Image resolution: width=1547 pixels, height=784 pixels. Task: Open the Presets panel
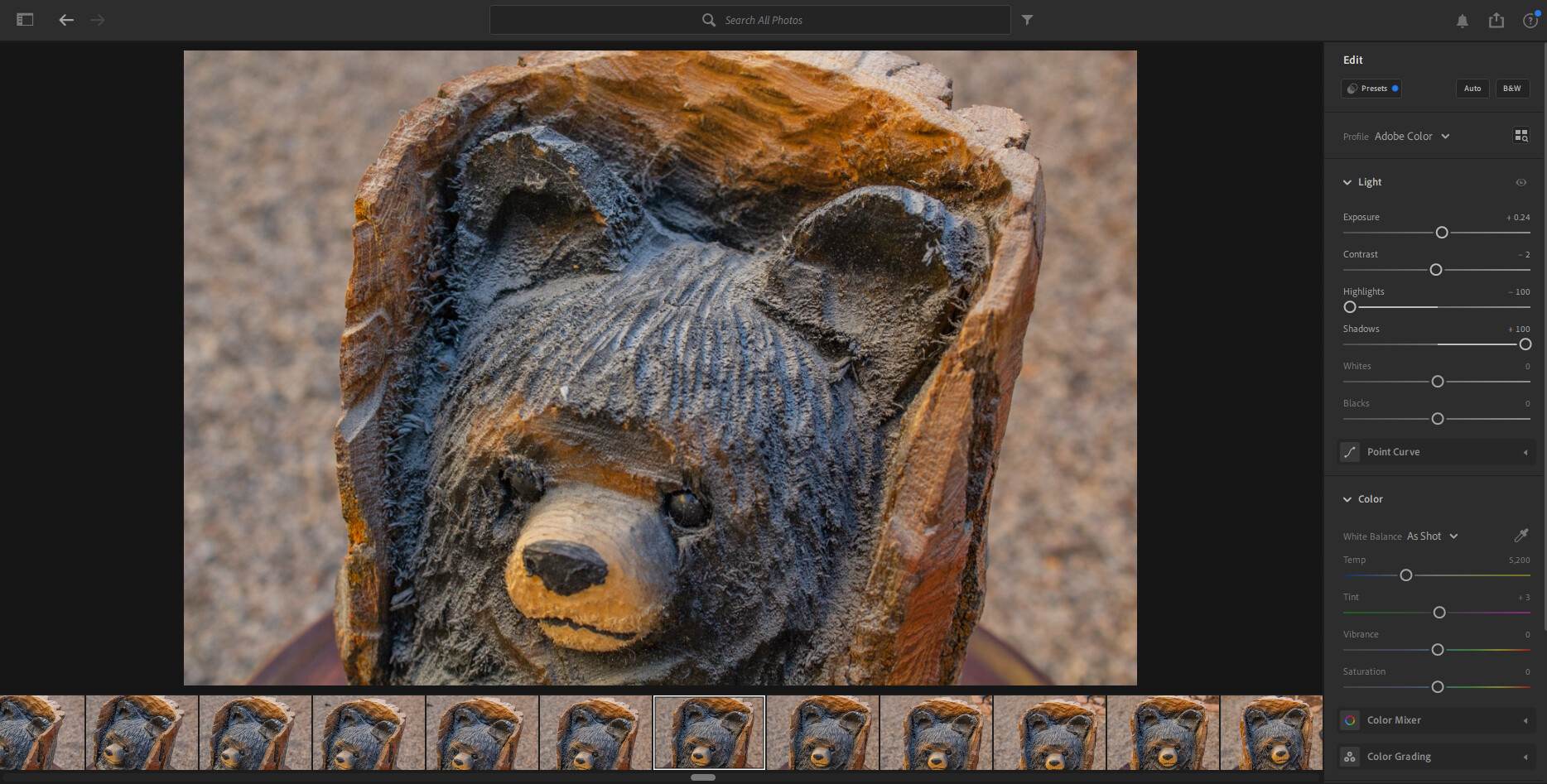[x=1371, y=88]
